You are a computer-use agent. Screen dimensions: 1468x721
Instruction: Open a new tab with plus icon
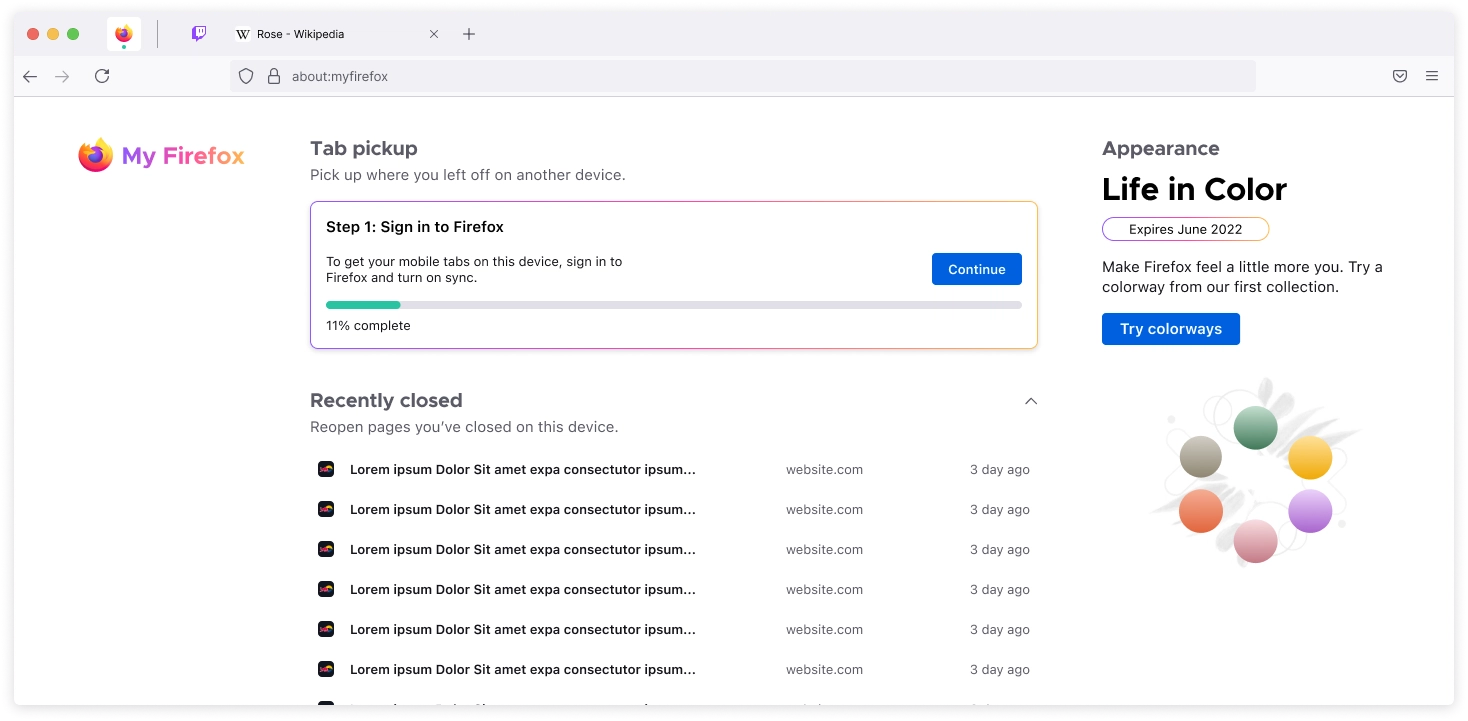[469, 34]
